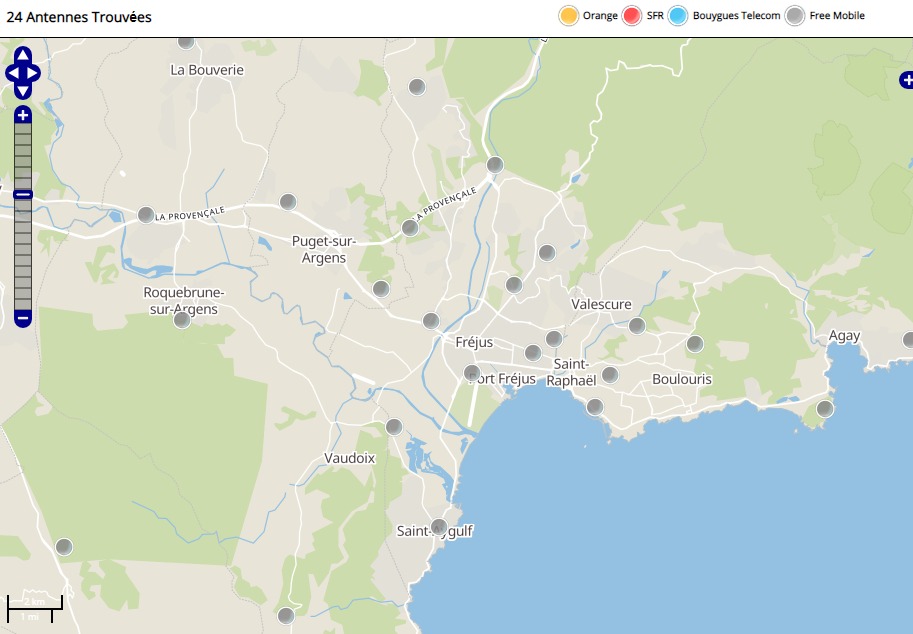The height and width of the screenshot is (634, 913).
Task: Click the '24 Antennes Trouvées' heading
Action: 79,17
